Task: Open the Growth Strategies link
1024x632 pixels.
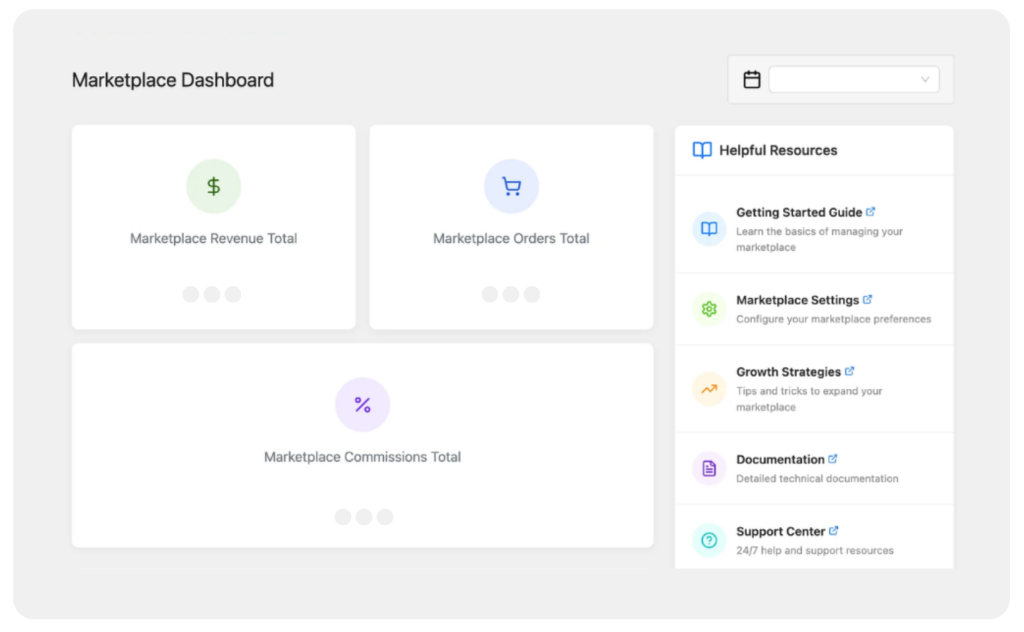Action: pyautogui.click(x=788, y=372)
